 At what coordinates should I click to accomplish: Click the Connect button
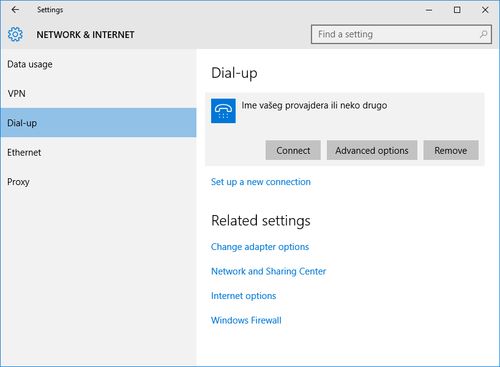point(293,150)
